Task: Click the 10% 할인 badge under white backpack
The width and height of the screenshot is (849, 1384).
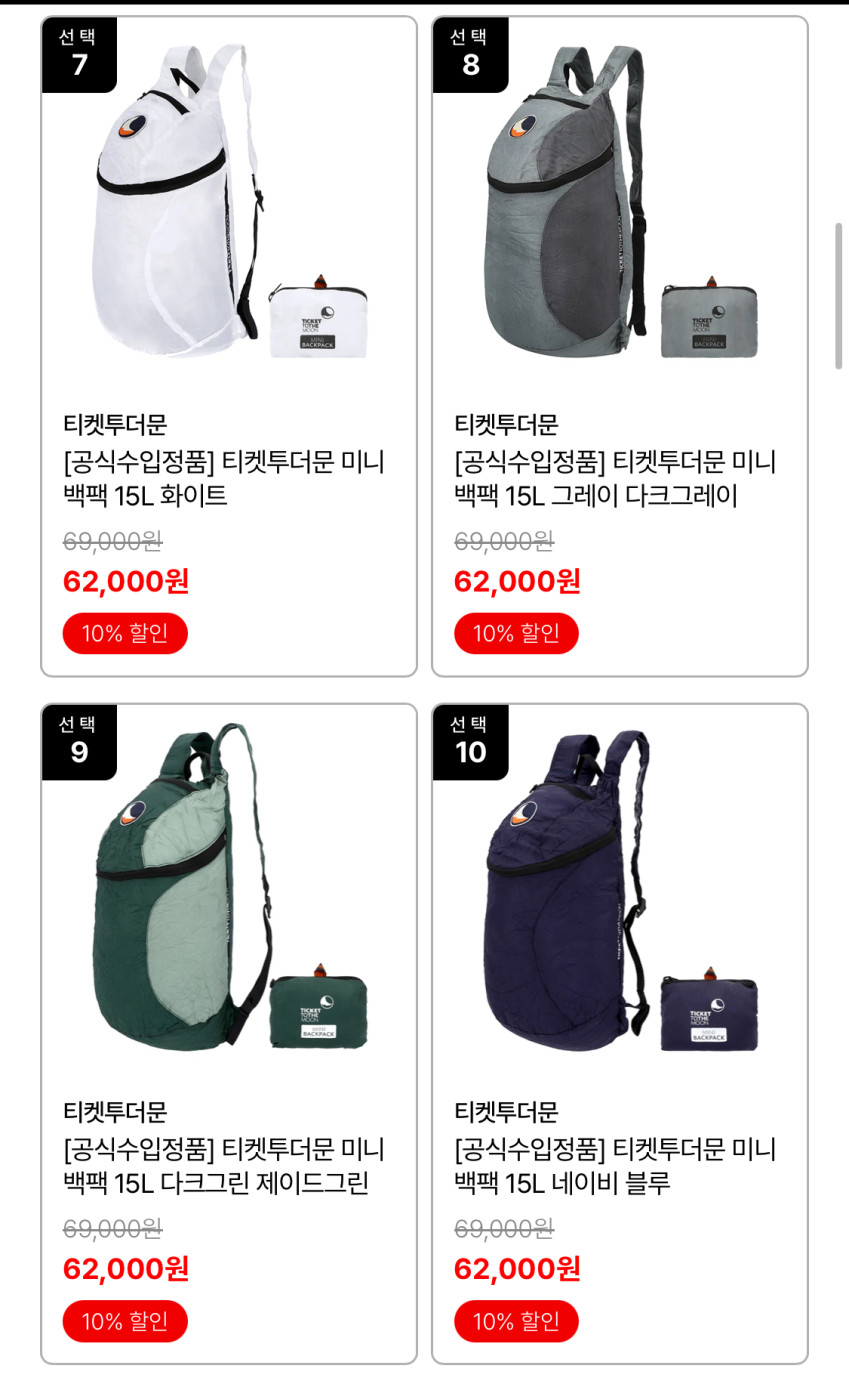Action: (125, 633)
